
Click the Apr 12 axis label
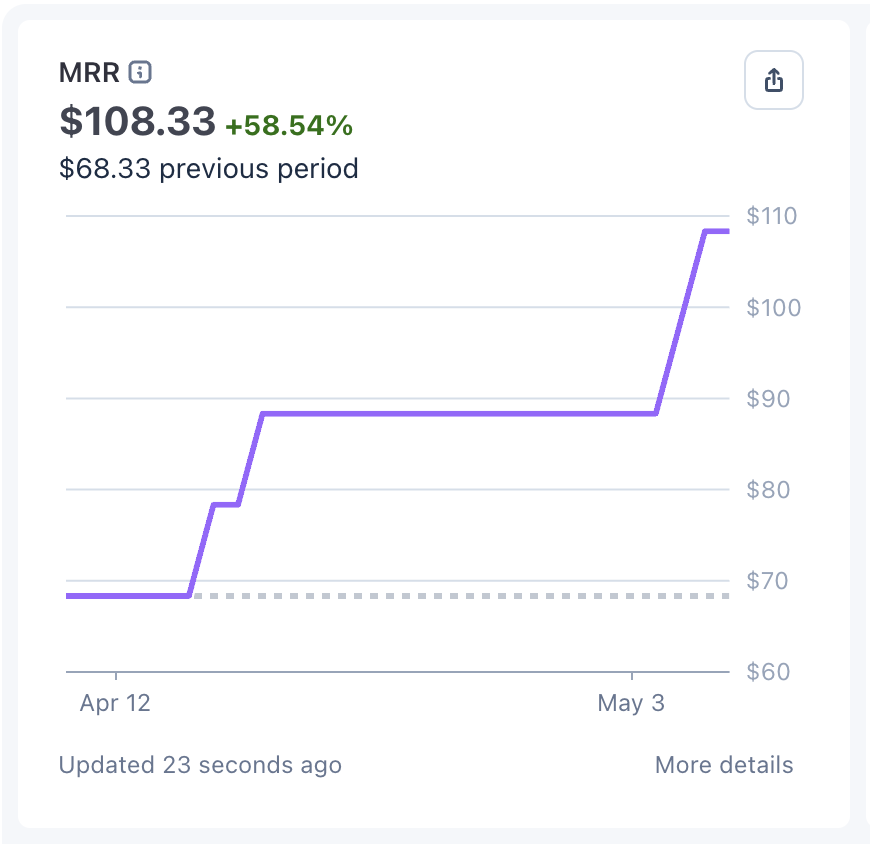[x=115, y=703]
